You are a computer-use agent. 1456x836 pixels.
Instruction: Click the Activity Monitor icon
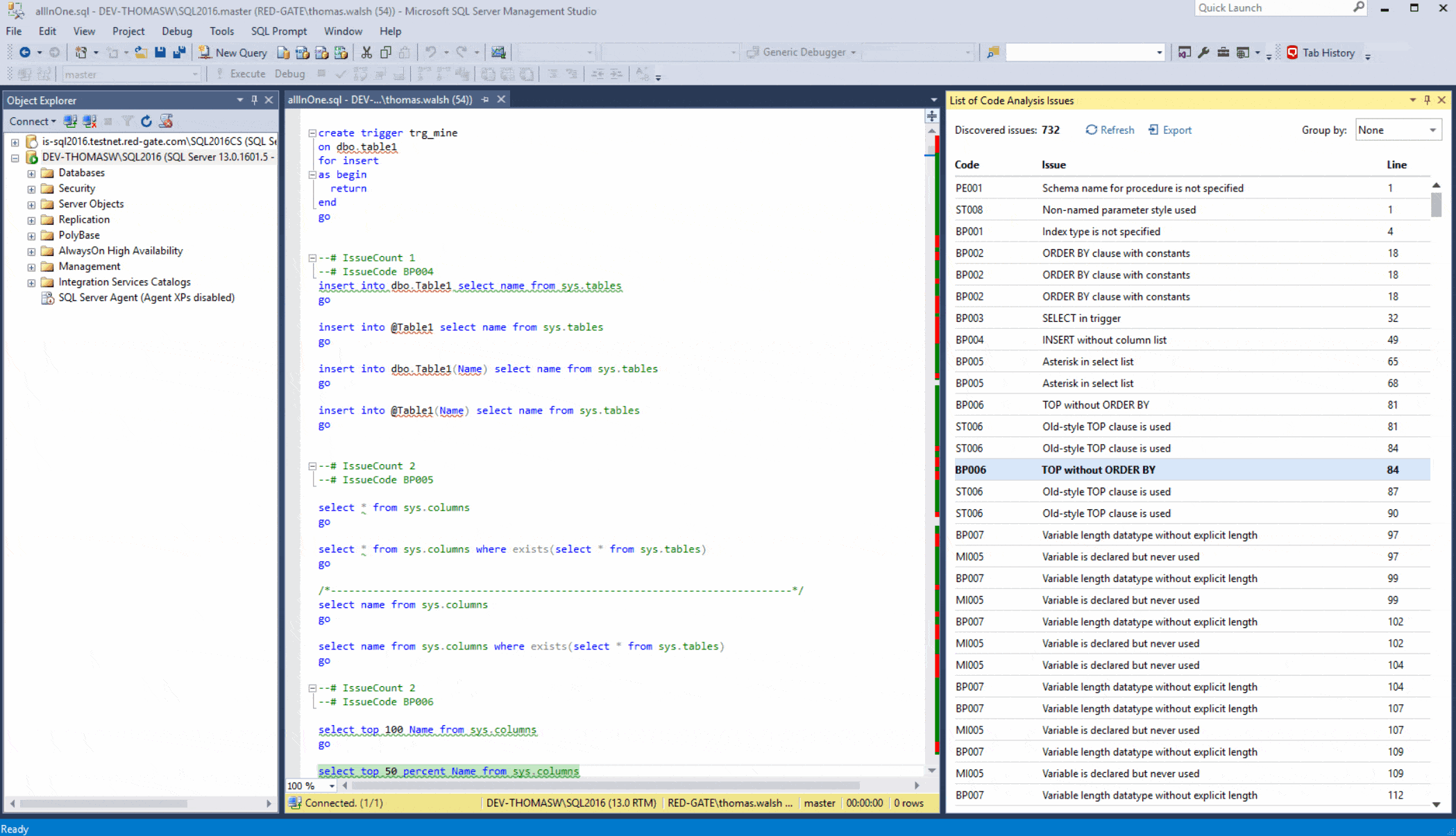click(498, 52)
